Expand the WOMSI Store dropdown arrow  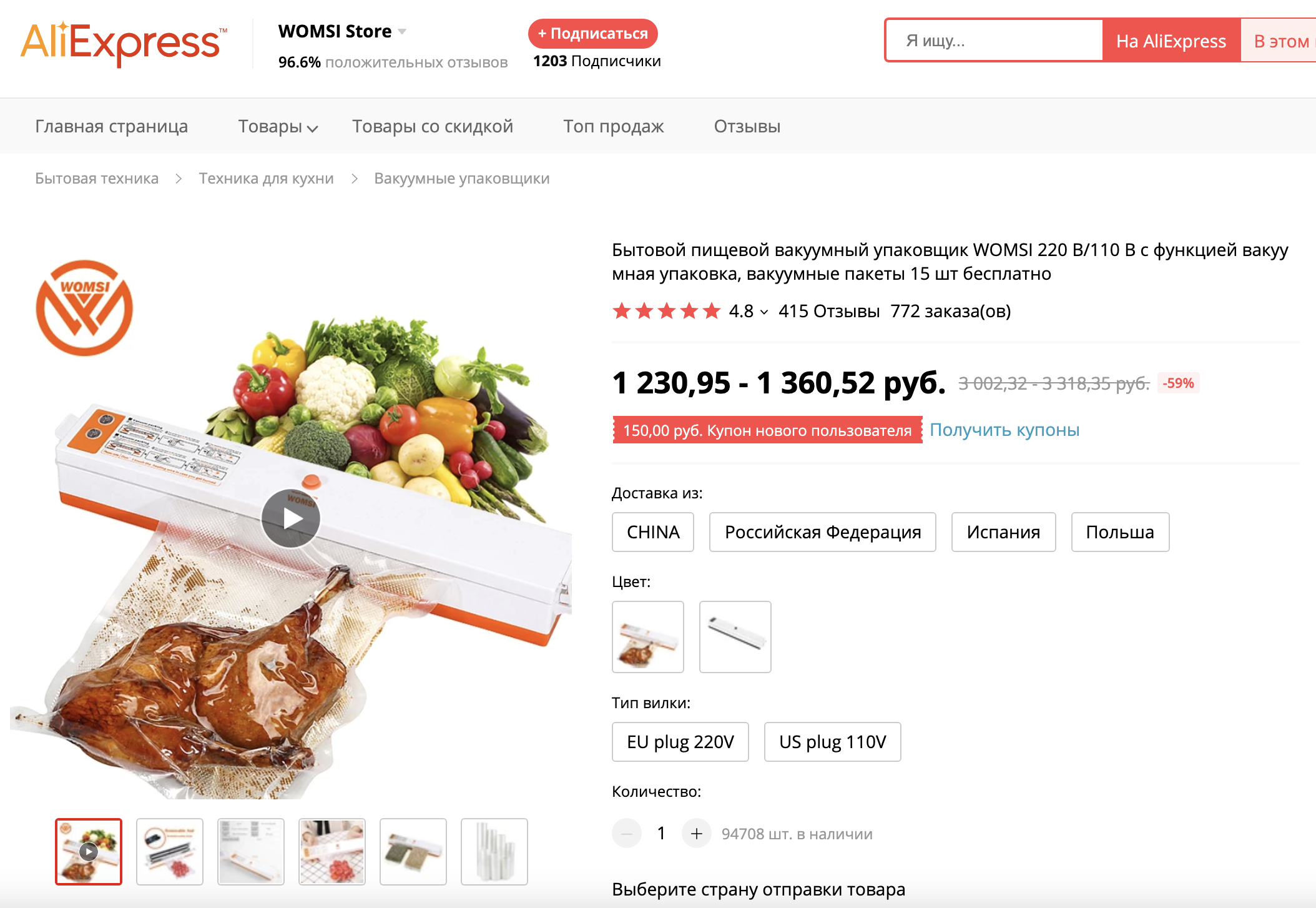[402, 31]
